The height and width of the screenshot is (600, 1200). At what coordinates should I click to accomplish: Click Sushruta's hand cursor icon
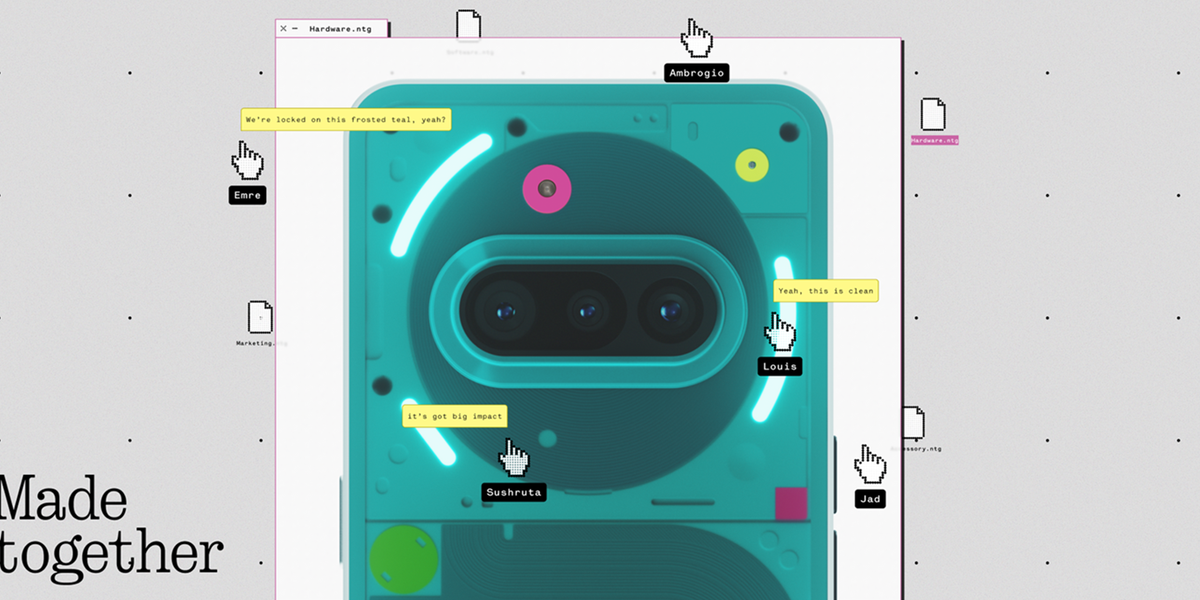click(514, 457)
